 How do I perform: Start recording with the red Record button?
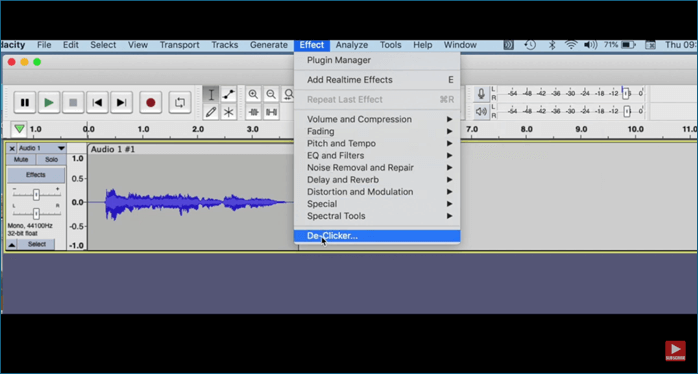[x=150, y=103]
